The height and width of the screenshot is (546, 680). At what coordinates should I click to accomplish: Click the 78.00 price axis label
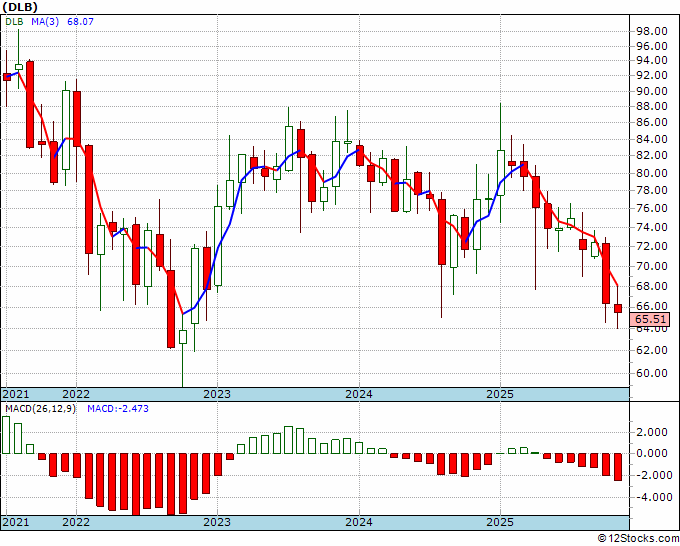pos(651,190)
